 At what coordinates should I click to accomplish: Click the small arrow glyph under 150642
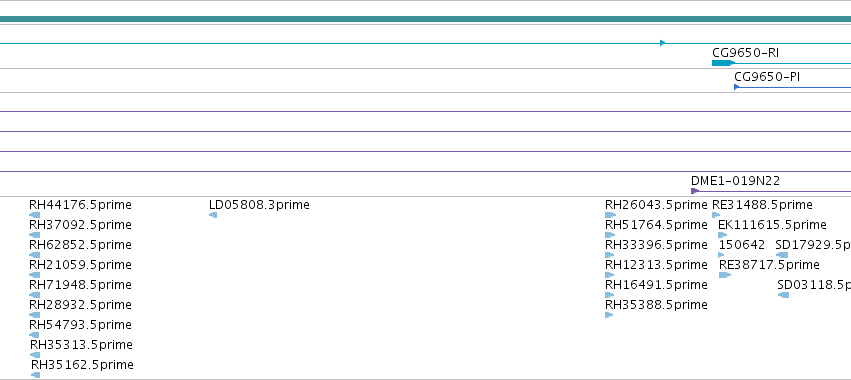click(721, 255)
